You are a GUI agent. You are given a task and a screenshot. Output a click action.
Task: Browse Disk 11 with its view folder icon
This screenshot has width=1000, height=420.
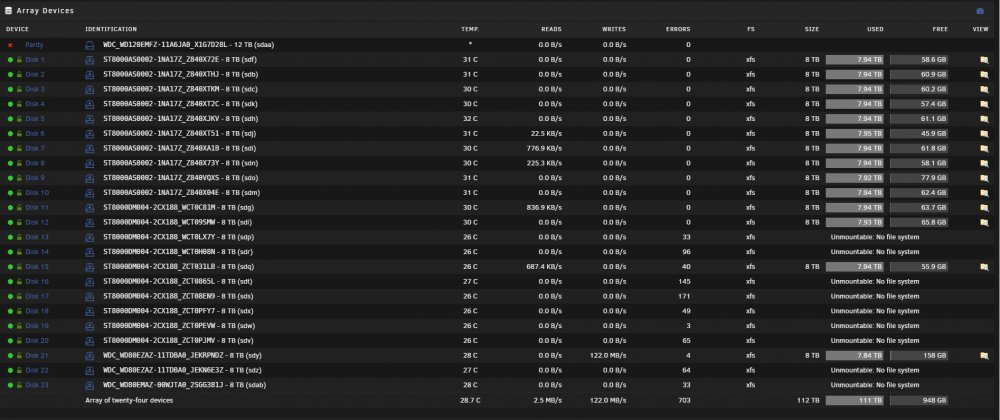point(984,208)
